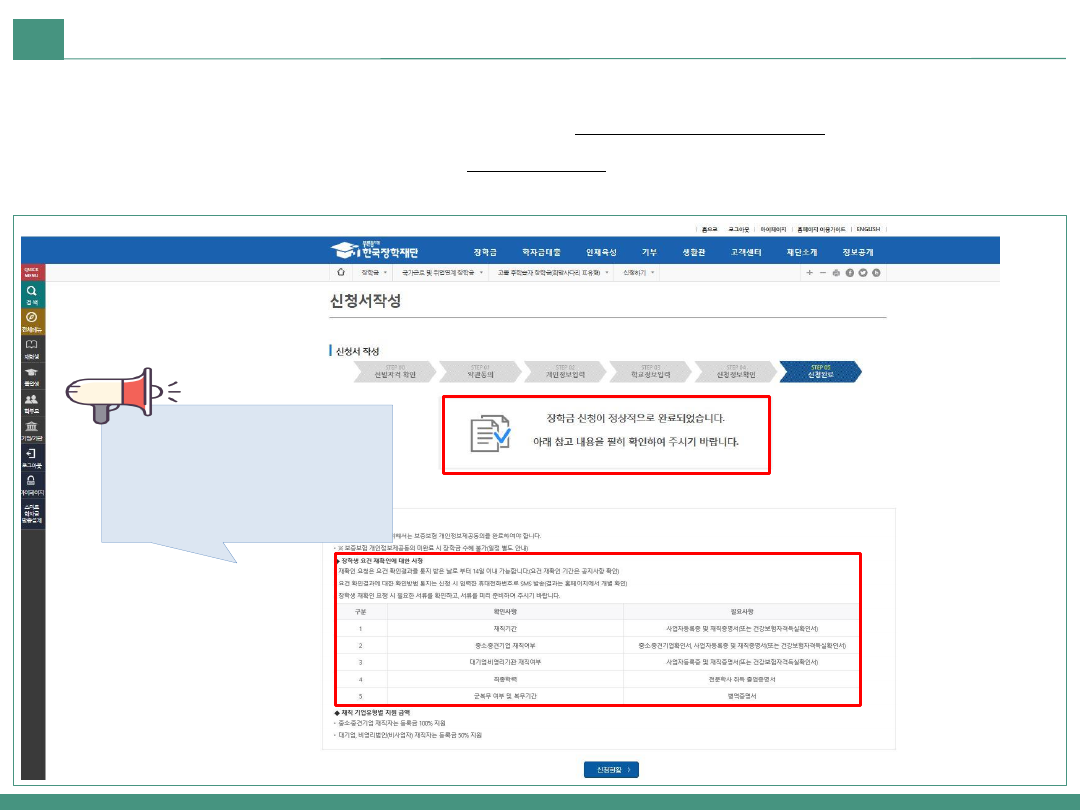This screenshot has height=810, width=1080.
Task: Zoom out using the minus icon
Action: tap(822, 272)
